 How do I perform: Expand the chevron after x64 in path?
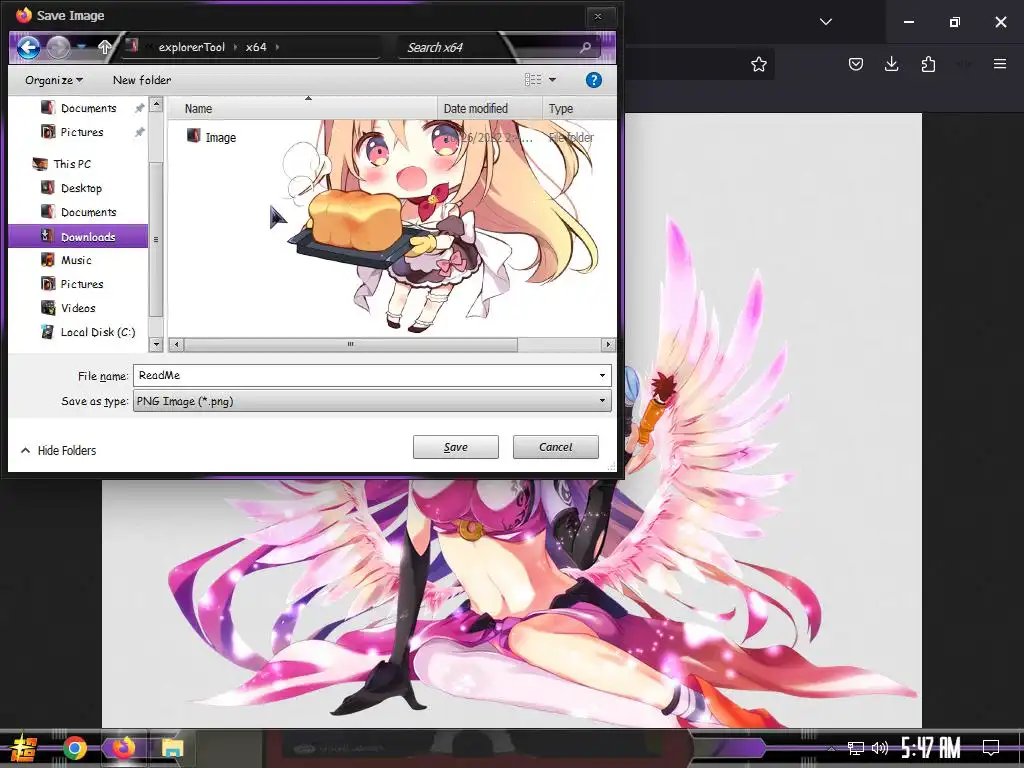[278, 47]
